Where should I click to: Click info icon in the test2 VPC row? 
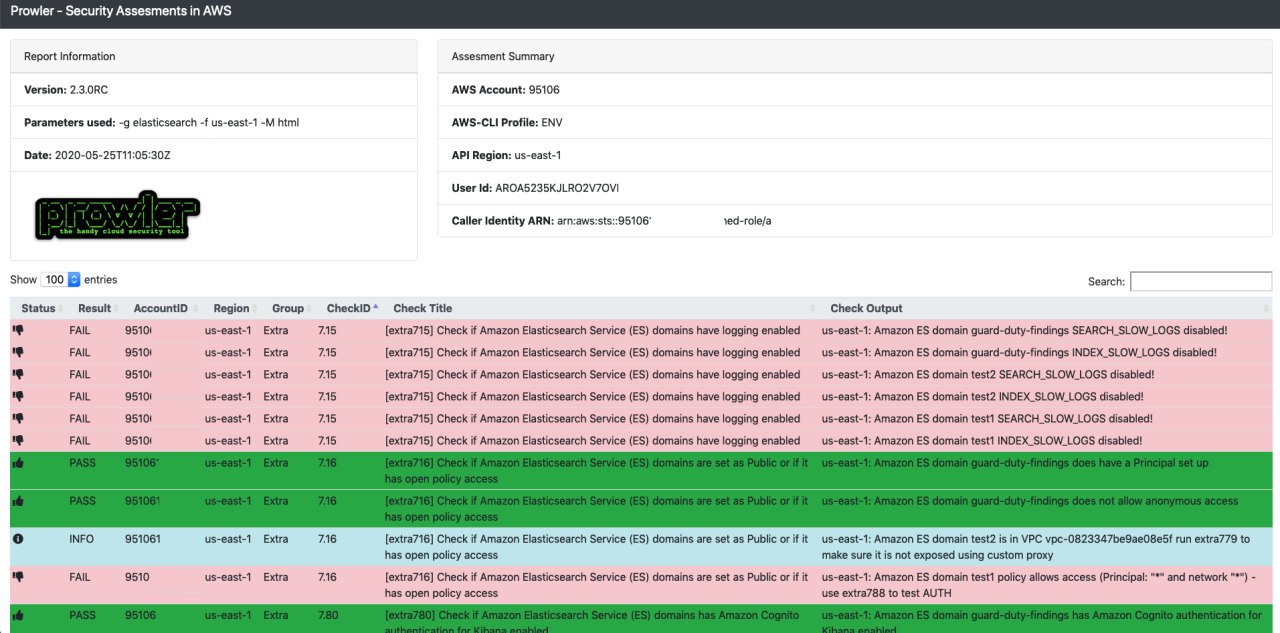tap(18, 538)
